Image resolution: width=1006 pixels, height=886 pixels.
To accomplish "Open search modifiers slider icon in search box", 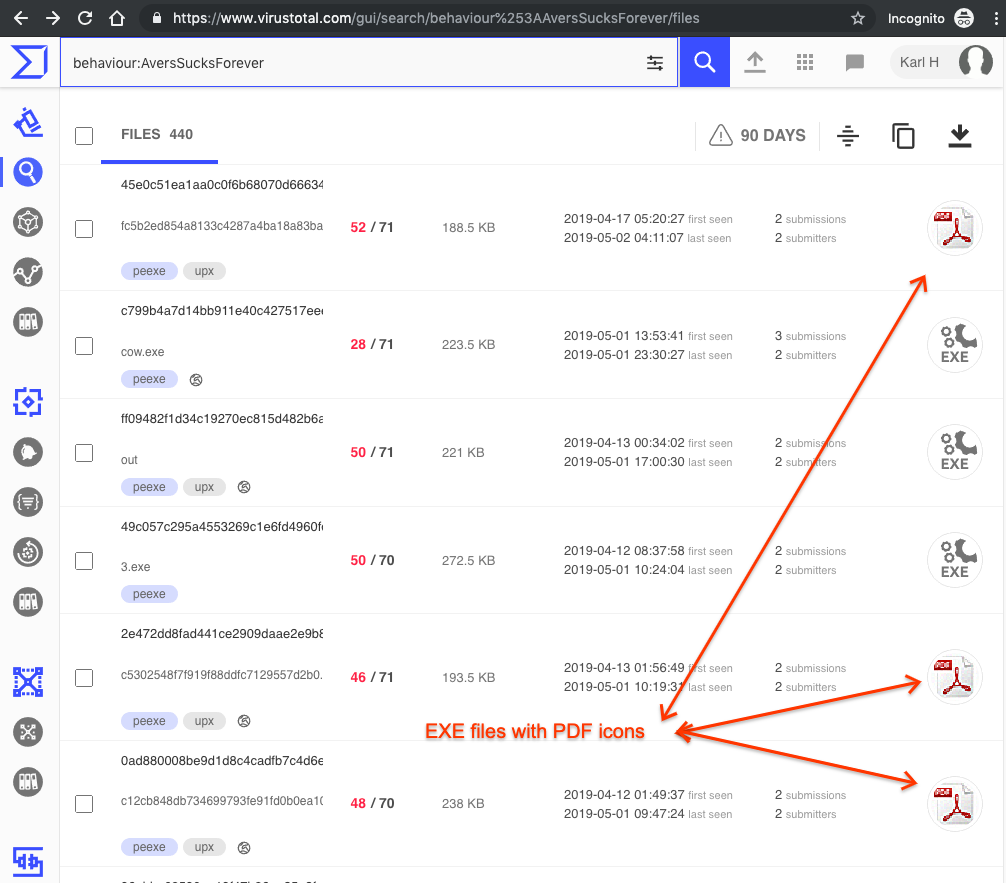I will (x=654, y=63).
